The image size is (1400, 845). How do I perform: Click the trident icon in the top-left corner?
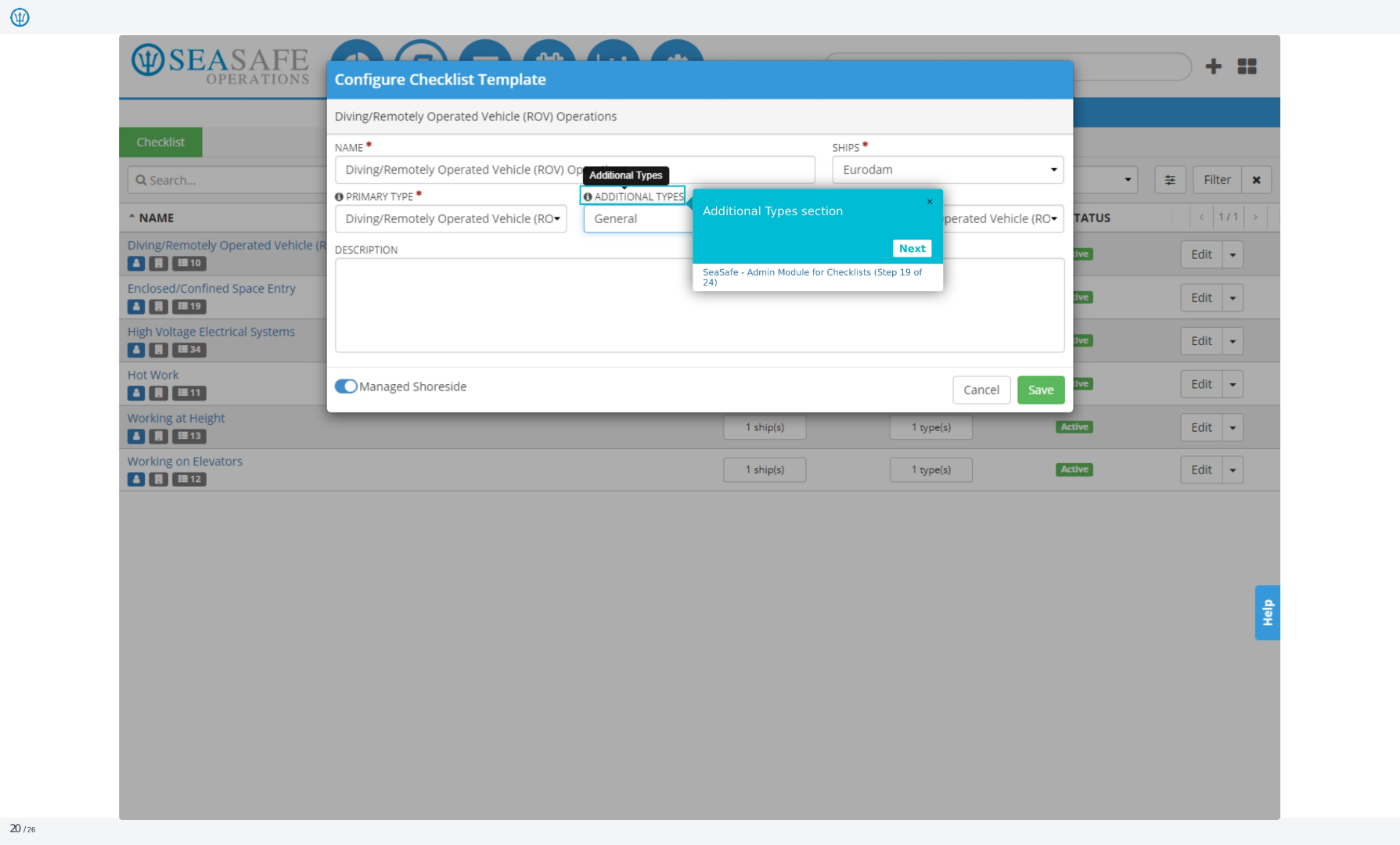coord(20,16)
